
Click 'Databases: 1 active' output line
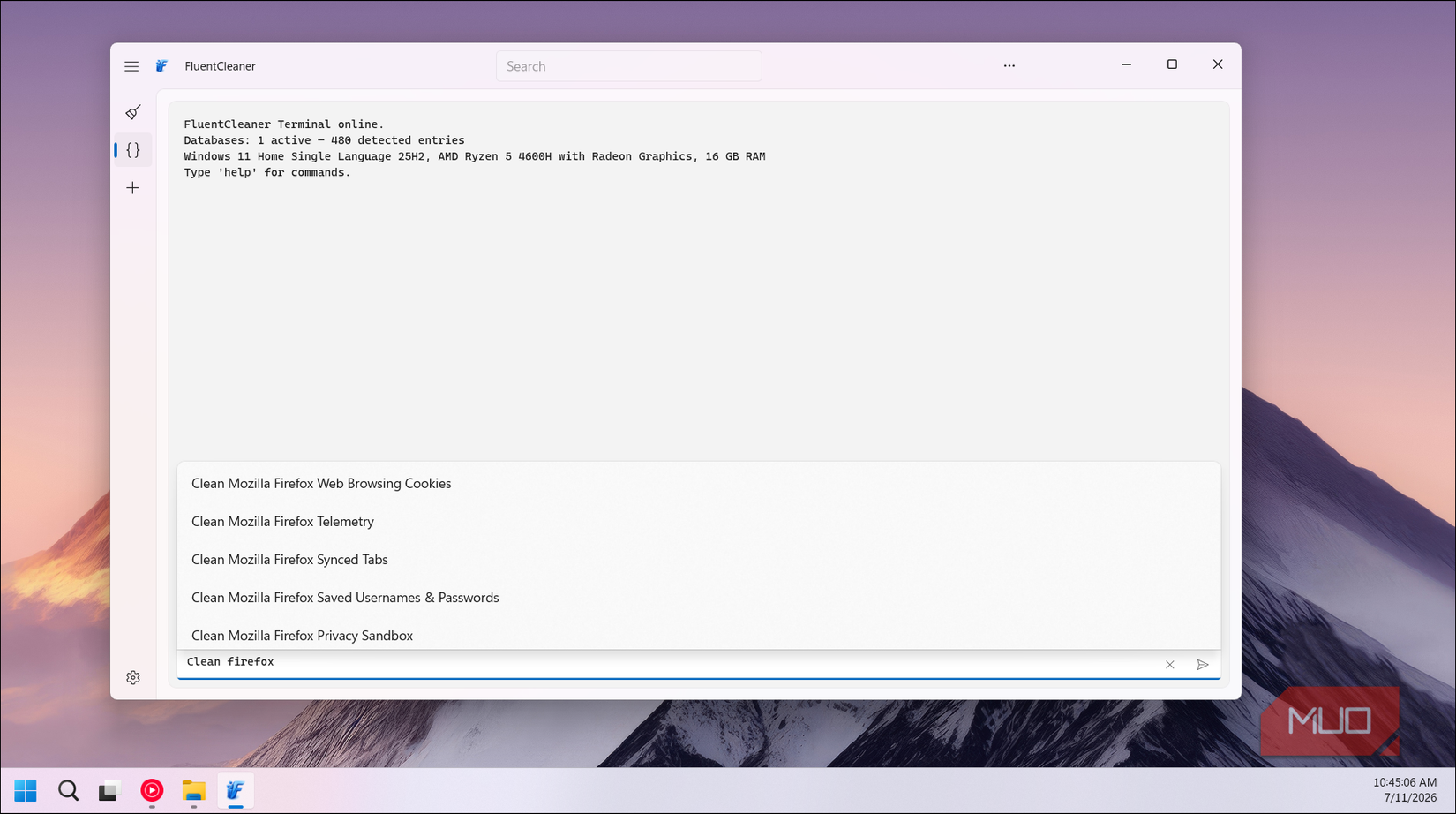tap(324, 140)
